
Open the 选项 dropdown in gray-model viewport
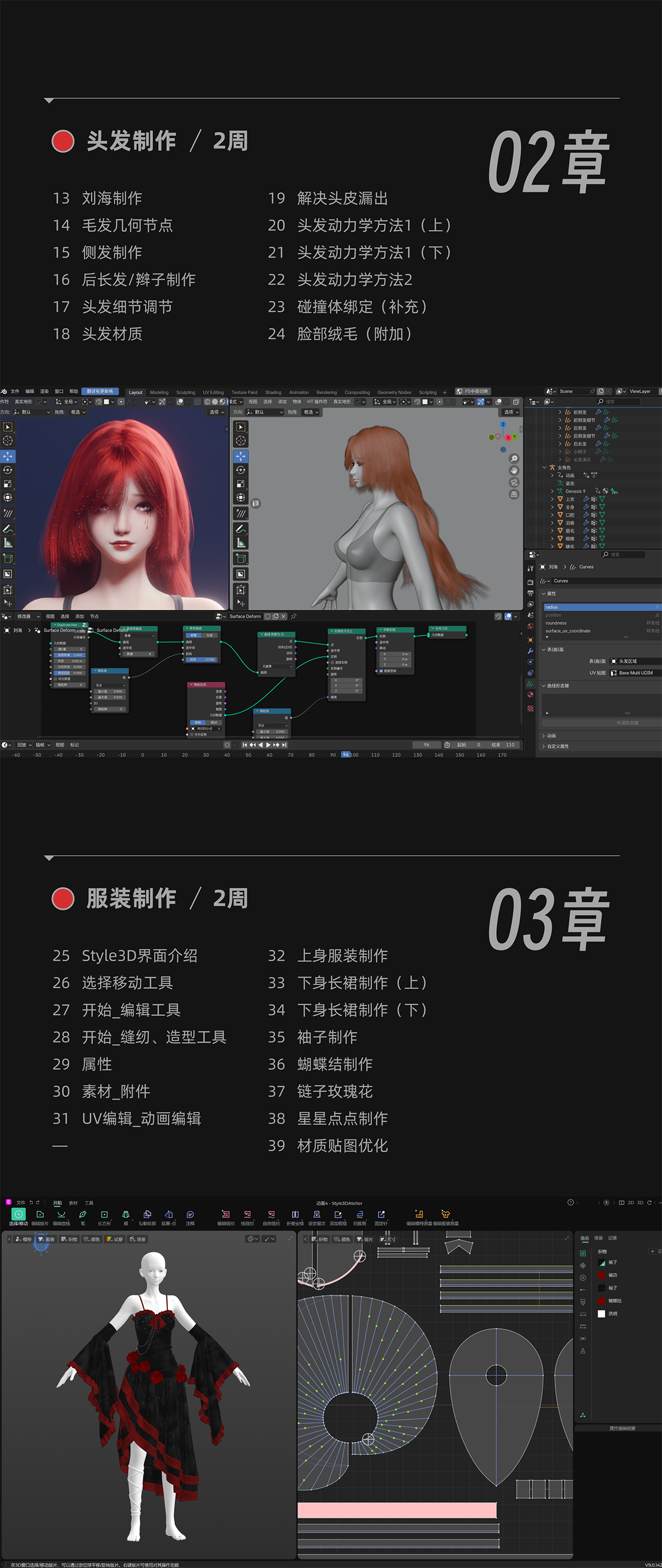point(511,412)
